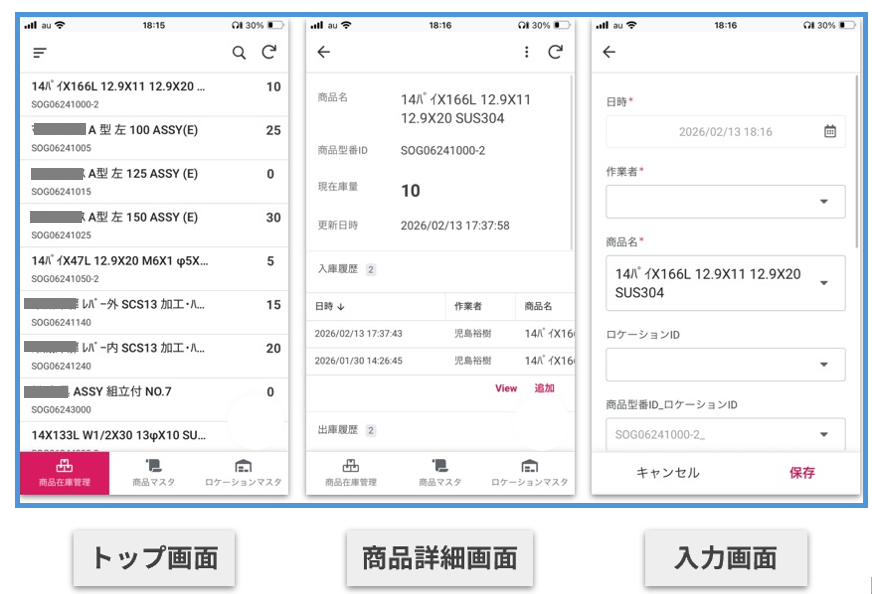
Task: Switch to ロケーションマスタ tab on top screen
Action: click(x=242, y=473)
